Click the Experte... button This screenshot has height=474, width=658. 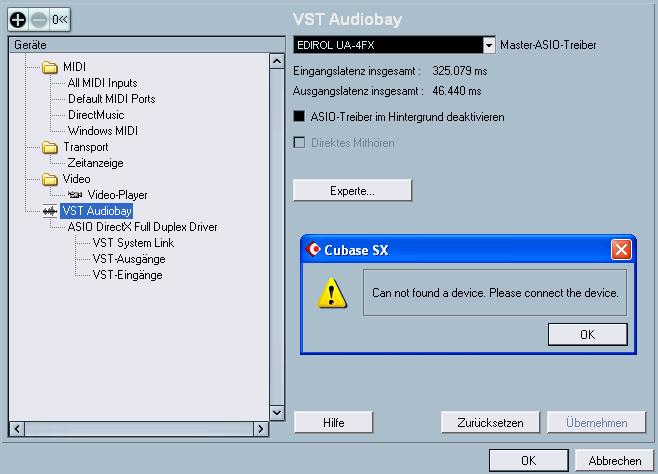click(x=352, y=191)
